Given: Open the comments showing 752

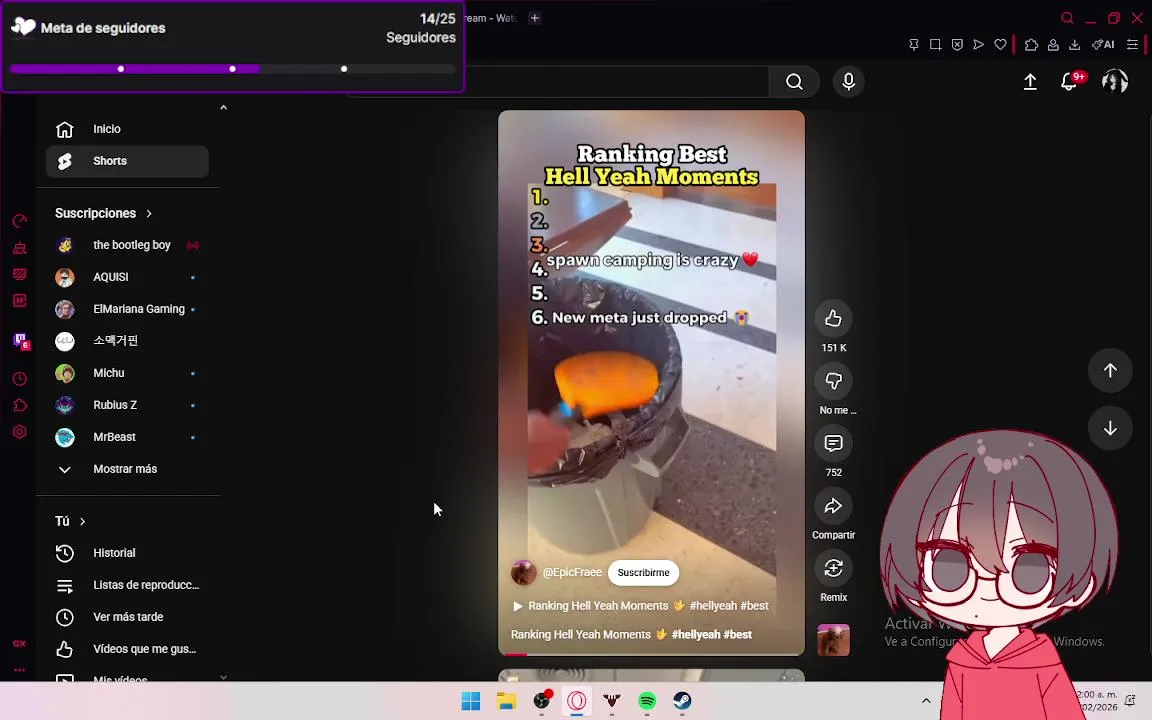Looking at the screenshot, I should tap(833, 443).
